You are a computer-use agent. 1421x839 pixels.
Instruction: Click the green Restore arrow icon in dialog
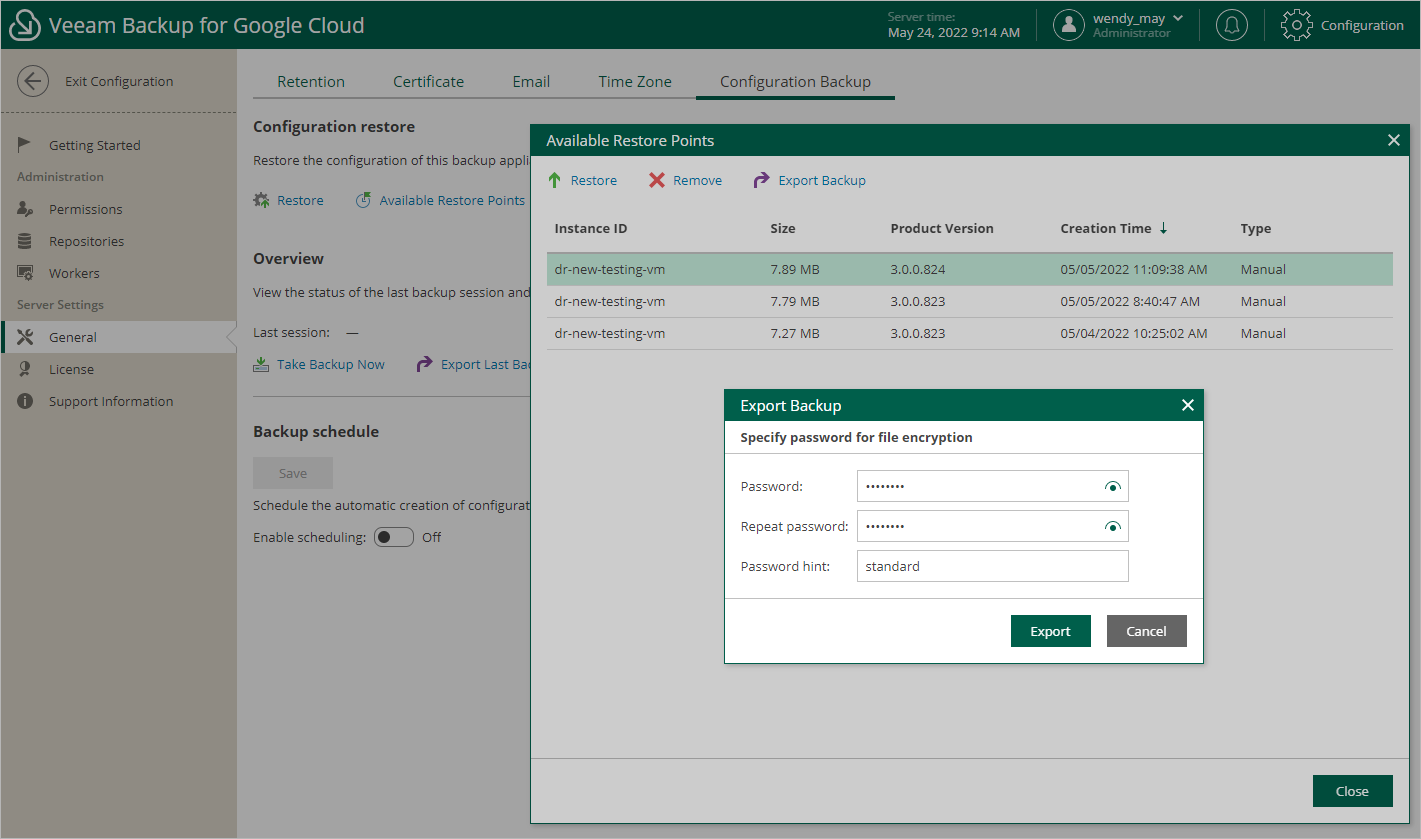pyautogui.click(x=554, y=180)
